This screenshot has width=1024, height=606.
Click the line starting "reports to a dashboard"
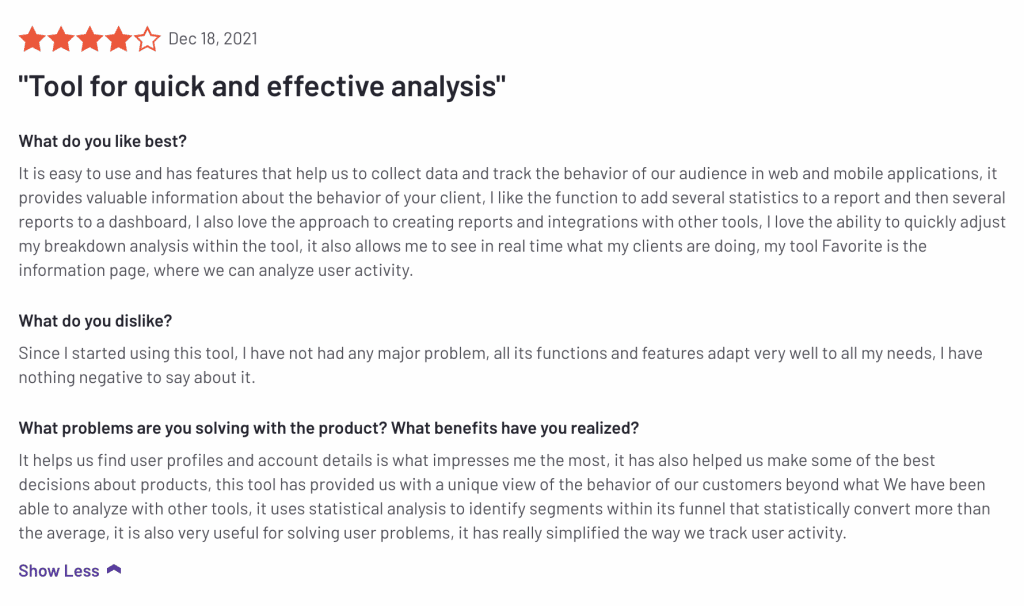[x=512, y=221]
